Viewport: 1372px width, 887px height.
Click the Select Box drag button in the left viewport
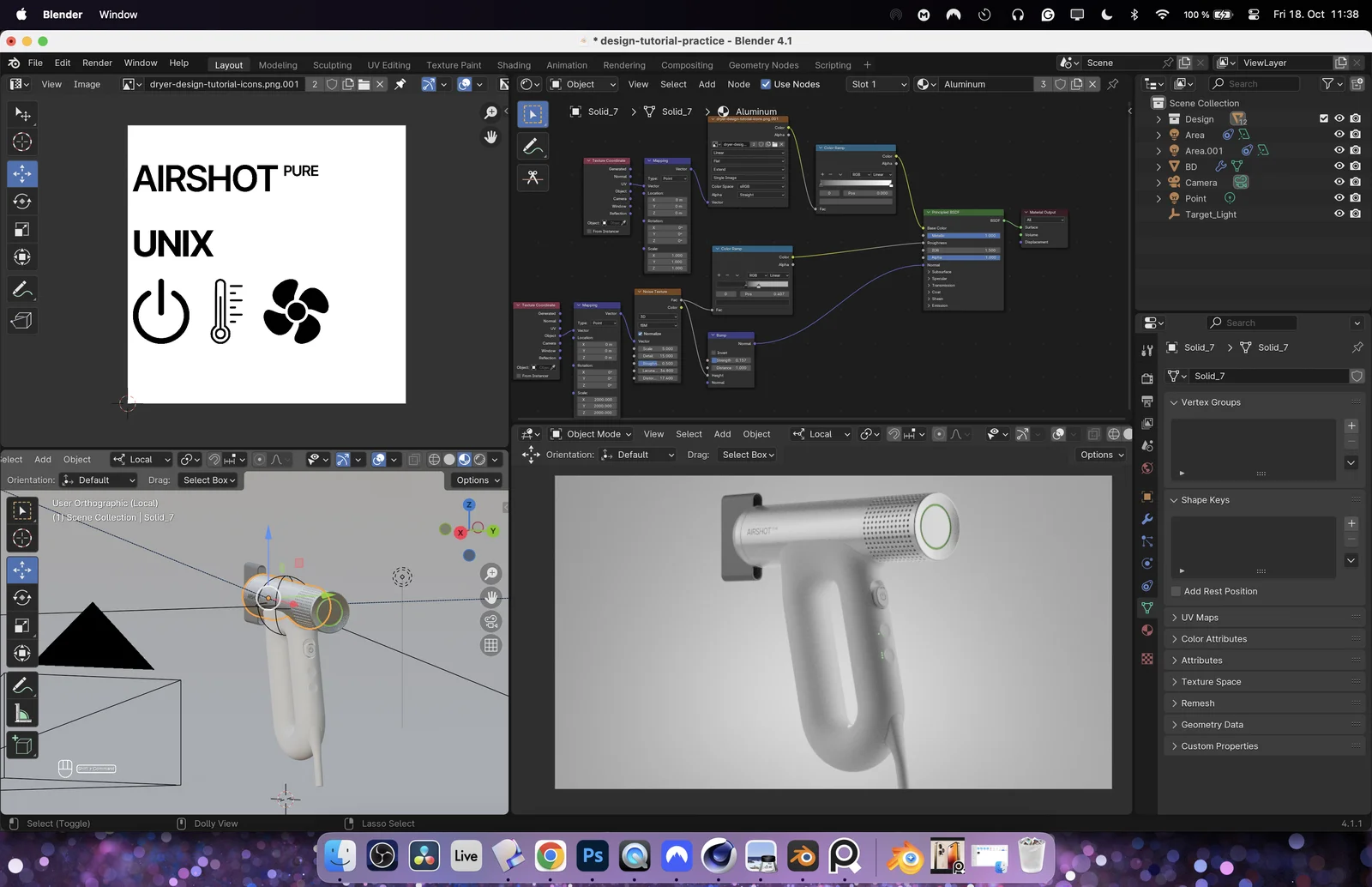pos(209,480)
